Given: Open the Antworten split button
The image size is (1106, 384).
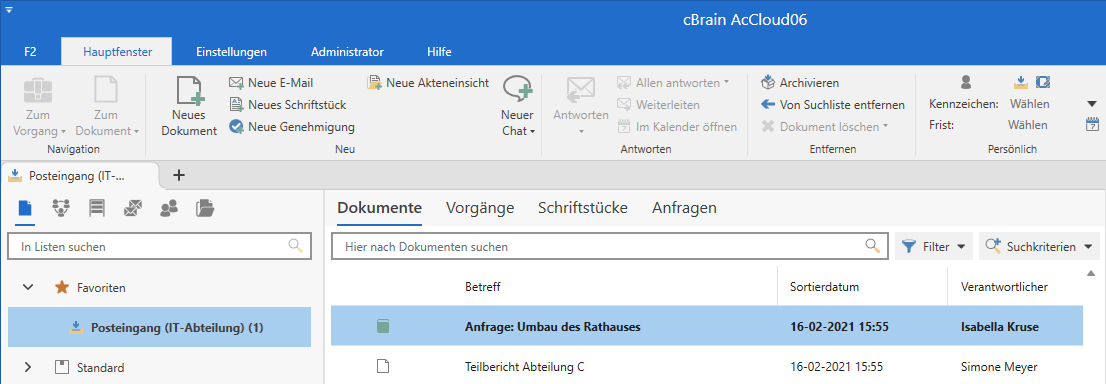Looking at the screenshot, I should [581, 106].
